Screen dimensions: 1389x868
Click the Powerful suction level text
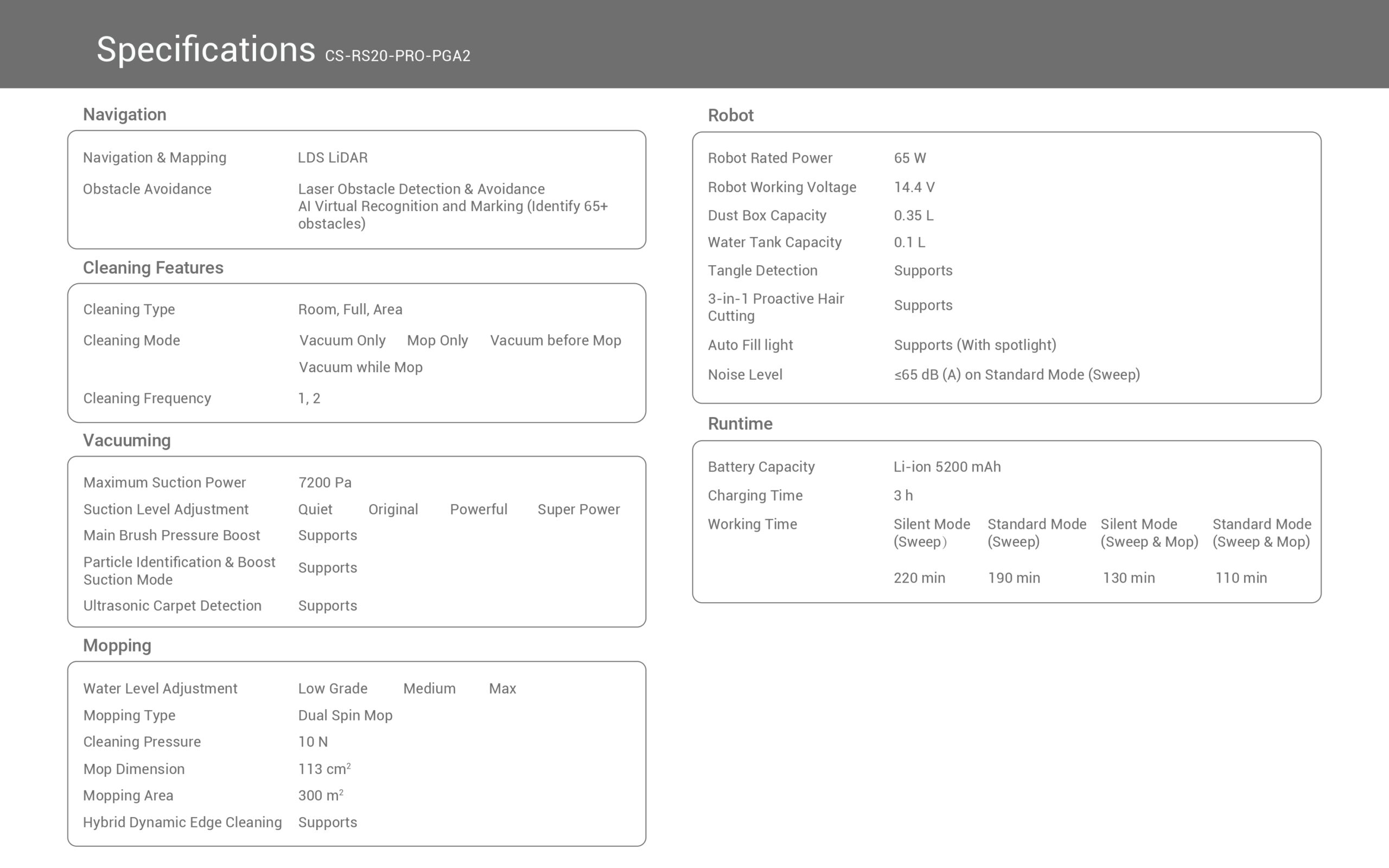point(478,509)
